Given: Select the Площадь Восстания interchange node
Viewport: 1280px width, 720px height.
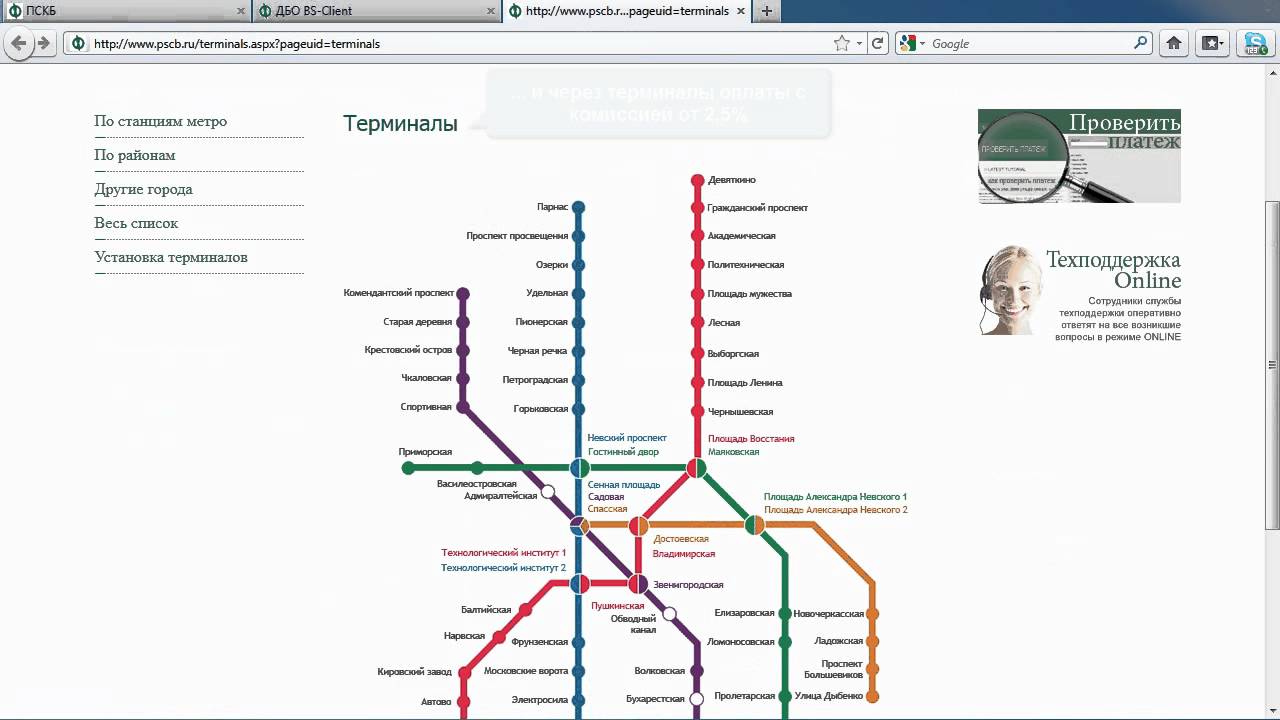Looking at the screenshot, I should pyautogui.click(x=697, y=468).
